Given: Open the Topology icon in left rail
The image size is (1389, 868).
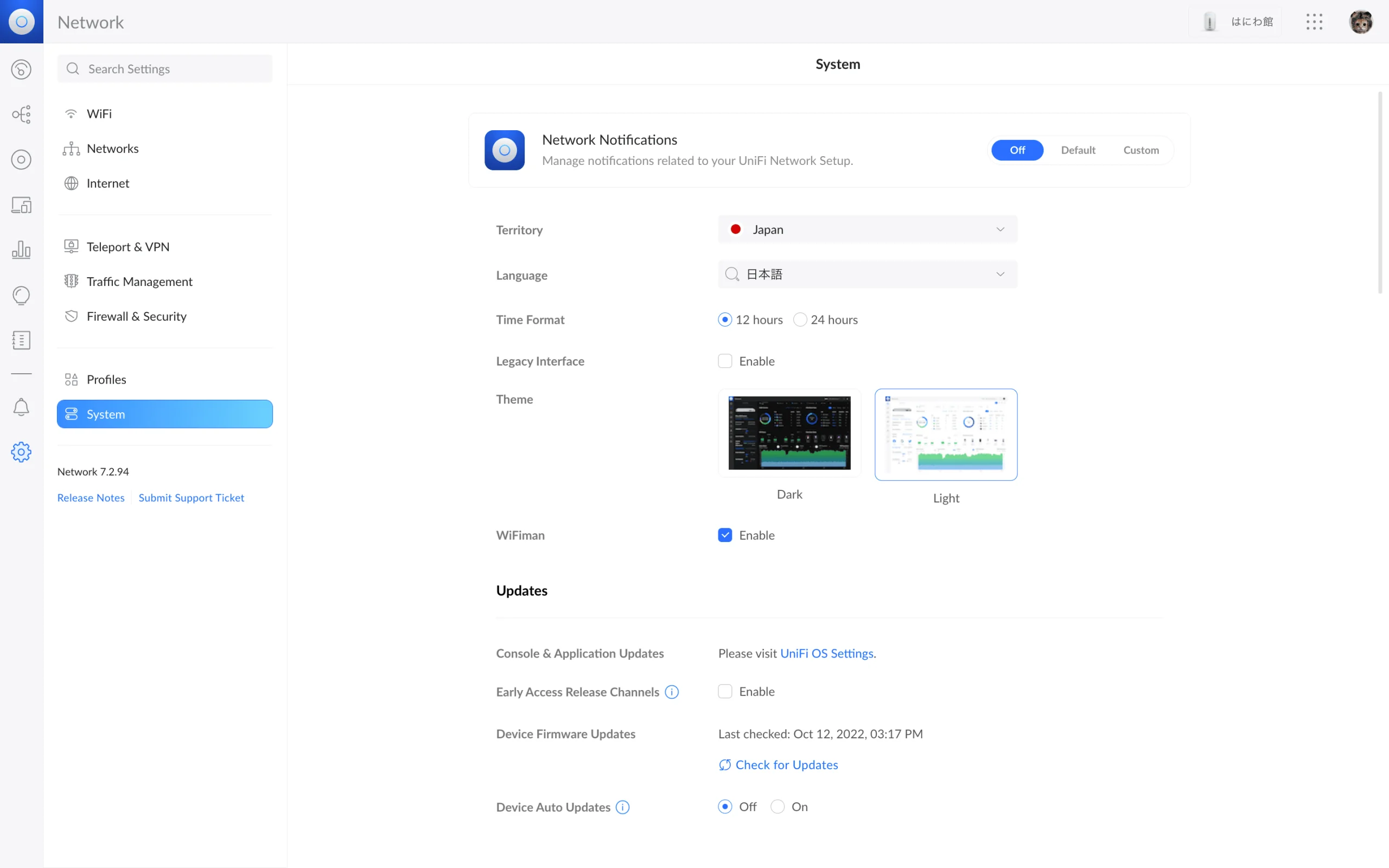Looking at the screenshot, I should pos(21,114).
